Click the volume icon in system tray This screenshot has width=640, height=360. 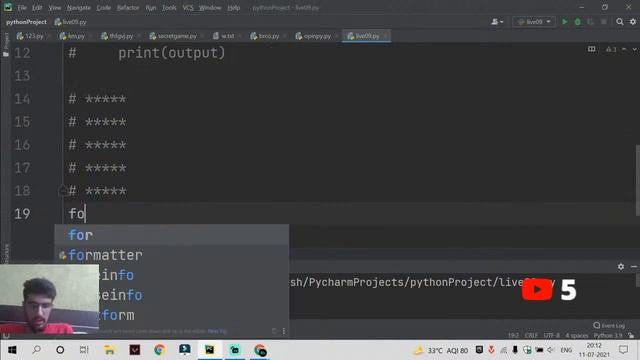click(x=551, y=350)
